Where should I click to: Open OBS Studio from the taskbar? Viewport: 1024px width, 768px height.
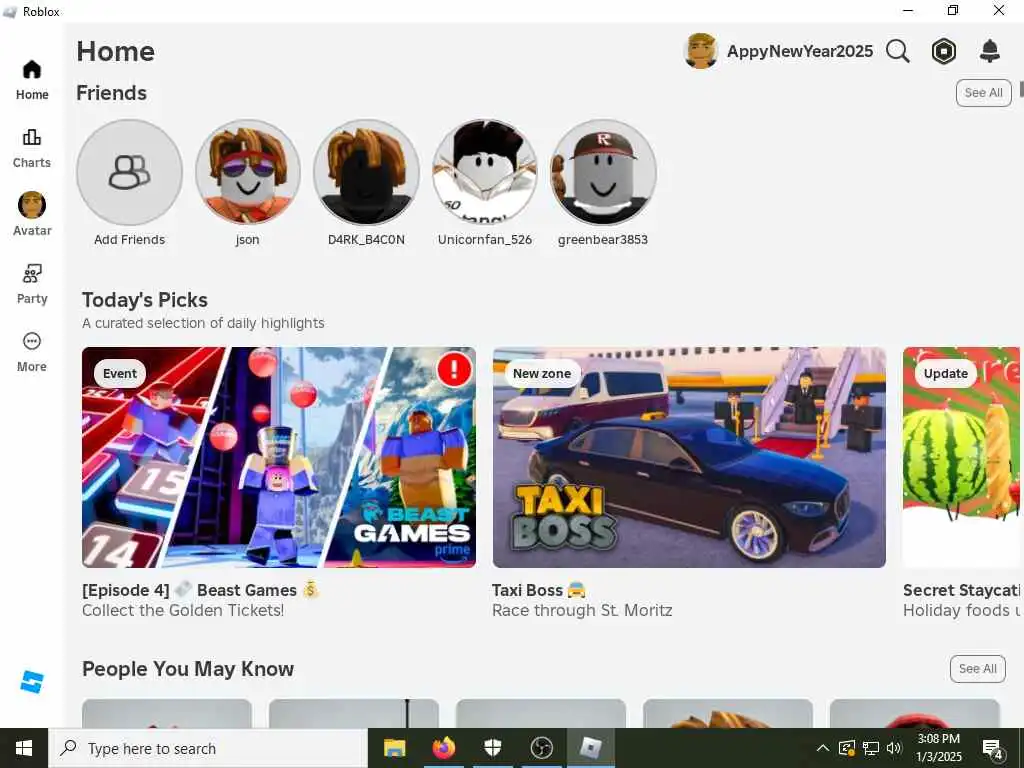point(541,748)
